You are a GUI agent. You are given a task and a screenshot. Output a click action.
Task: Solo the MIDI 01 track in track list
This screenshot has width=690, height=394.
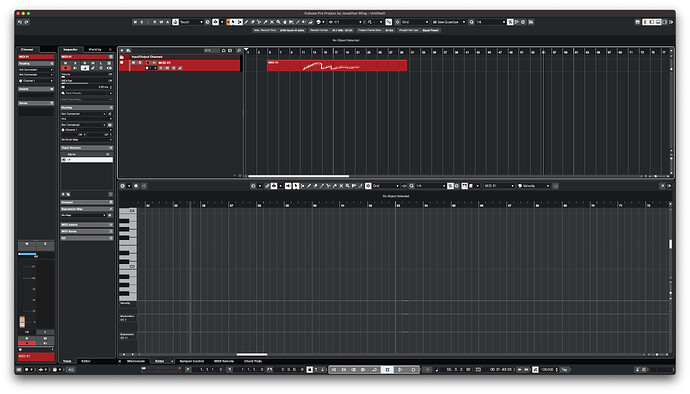pyautogui.click(x=140, y=63)
